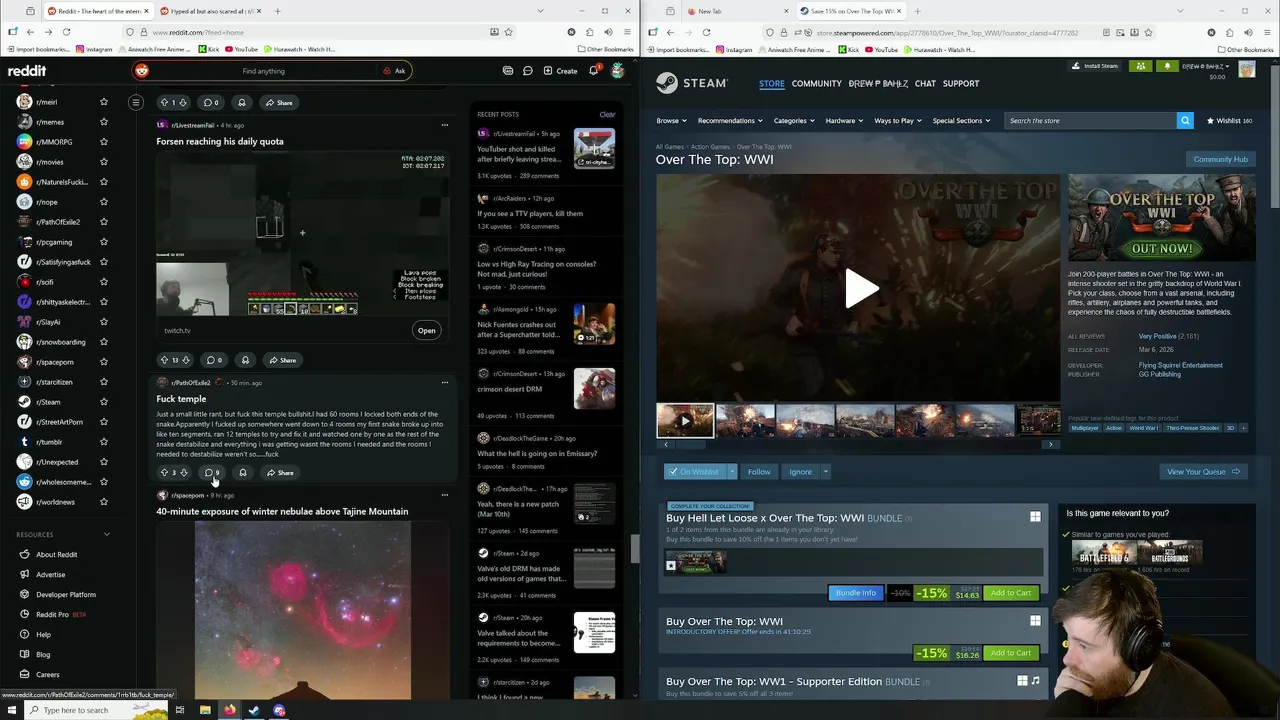Open Task View on Windows taskbar

click(x=180, y=710)
